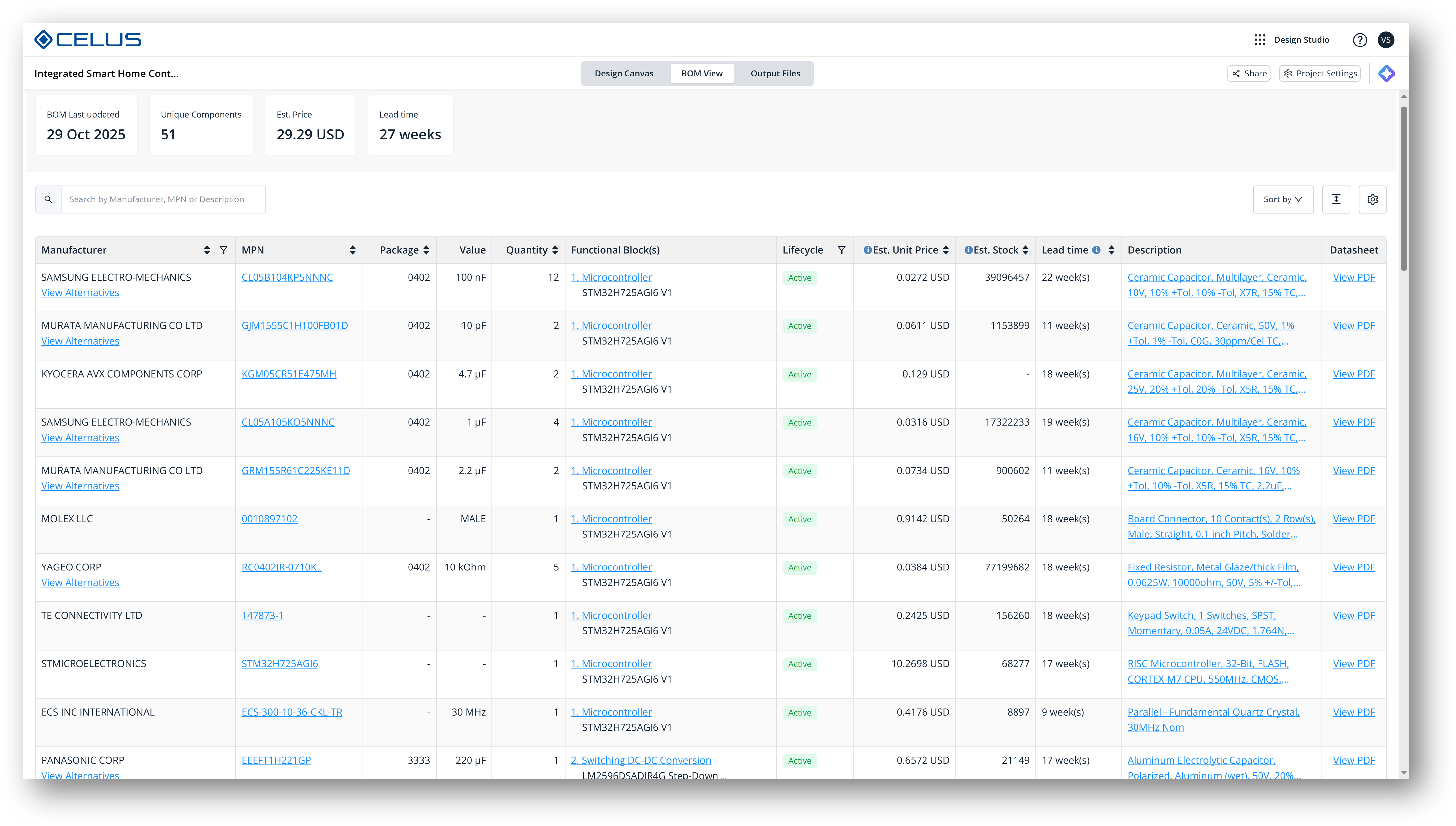Open the blue diamond assistant icon
Screen dimensions: 1456x826
pyautogui.click(x=1386, y=74)
